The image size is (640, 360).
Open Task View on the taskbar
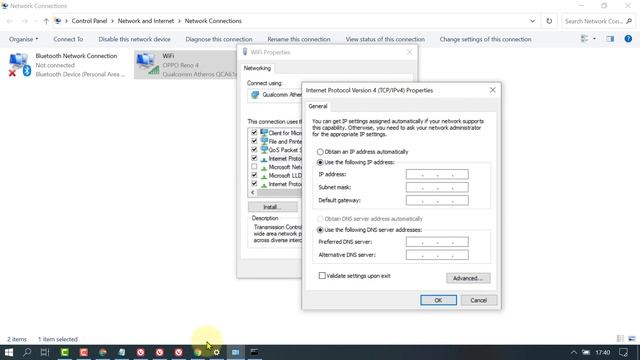tap(45, 352)
